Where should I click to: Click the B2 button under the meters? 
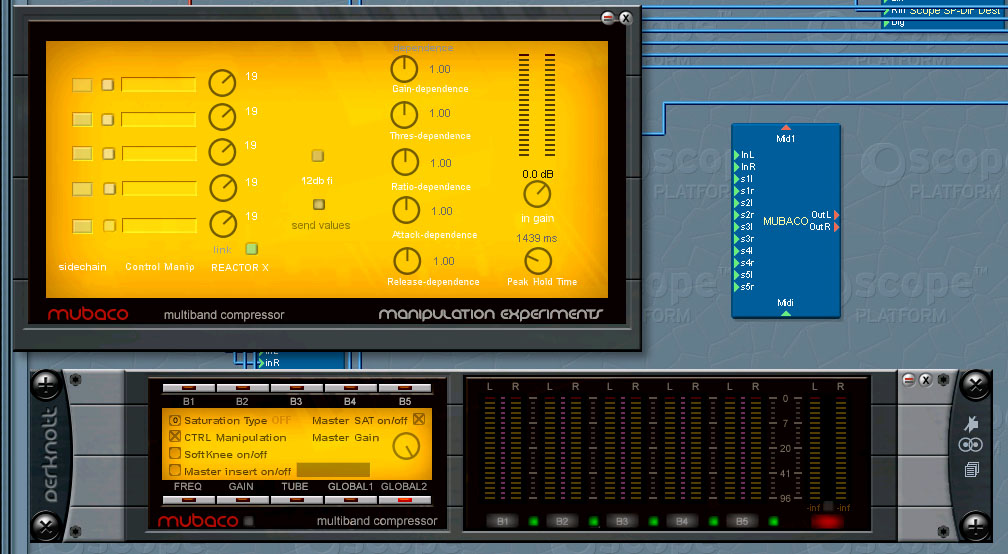(x=562, y=521)
